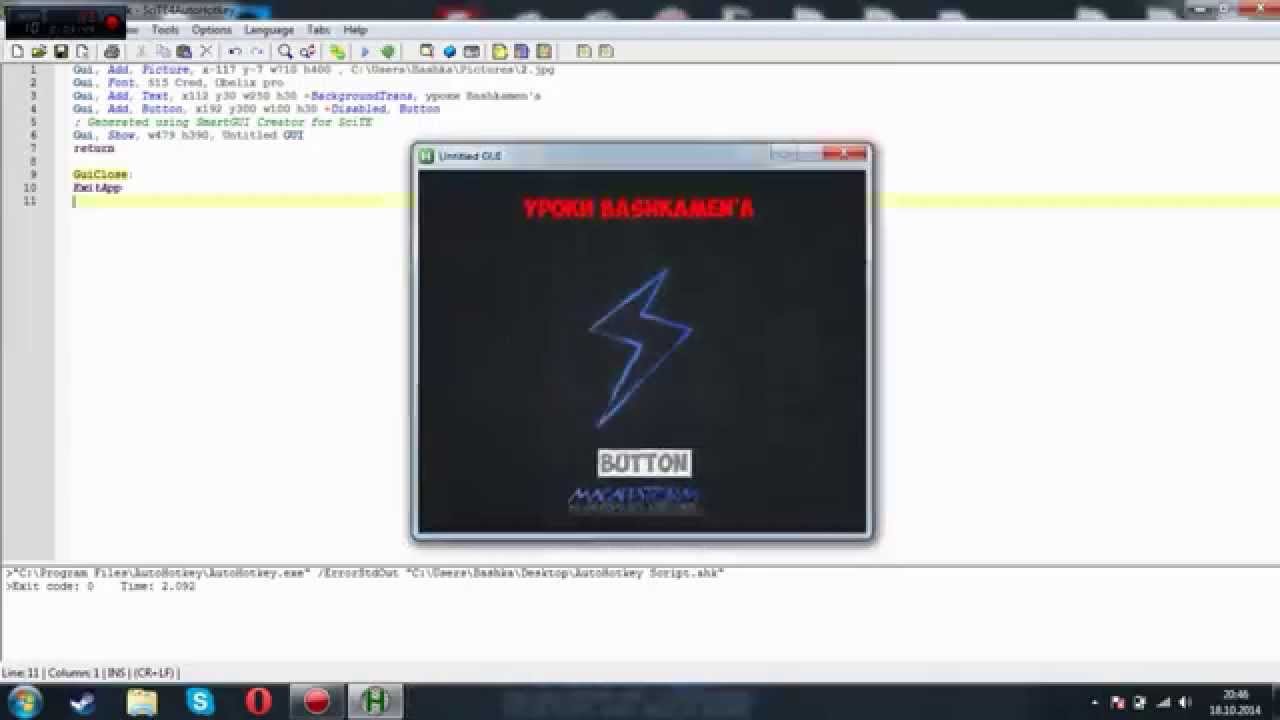This screenshot has width=1280, height=720.
Task: Click the Paste toolbar icon
Action: [x=184, y=51]
